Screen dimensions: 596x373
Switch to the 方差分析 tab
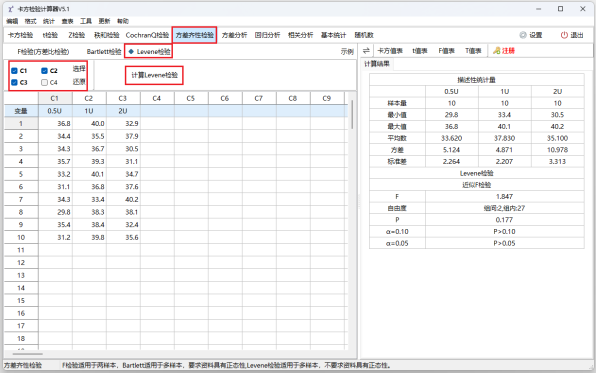235,35
